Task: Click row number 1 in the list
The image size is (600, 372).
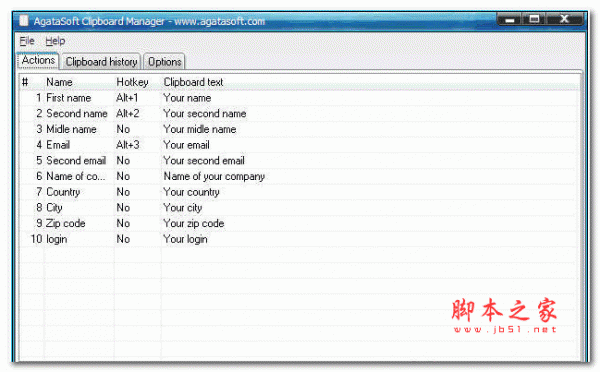Action: [x=39, y=98]
